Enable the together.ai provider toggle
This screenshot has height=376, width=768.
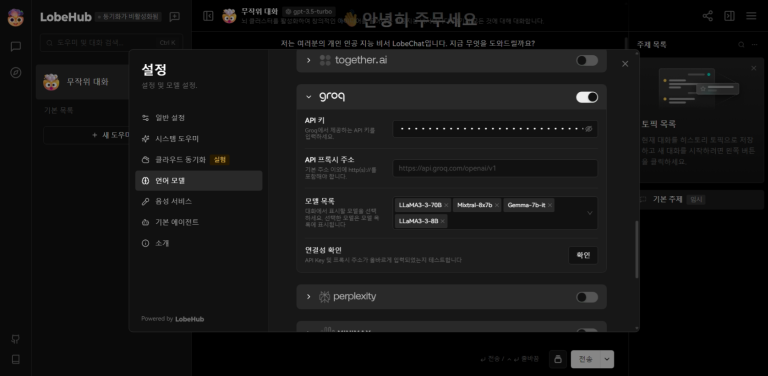pos(587,60)
